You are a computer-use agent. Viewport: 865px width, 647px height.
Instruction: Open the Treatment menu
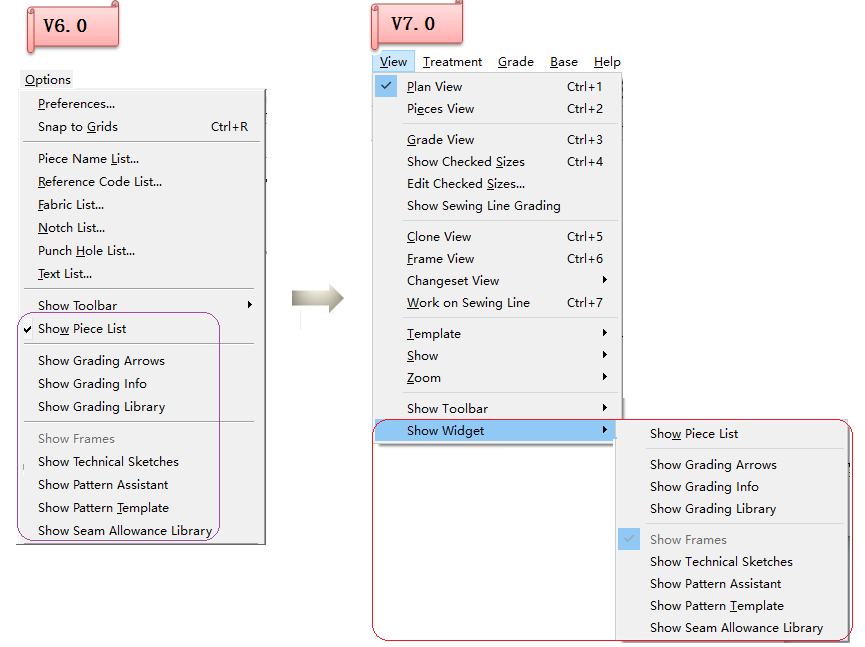point(452,62)
